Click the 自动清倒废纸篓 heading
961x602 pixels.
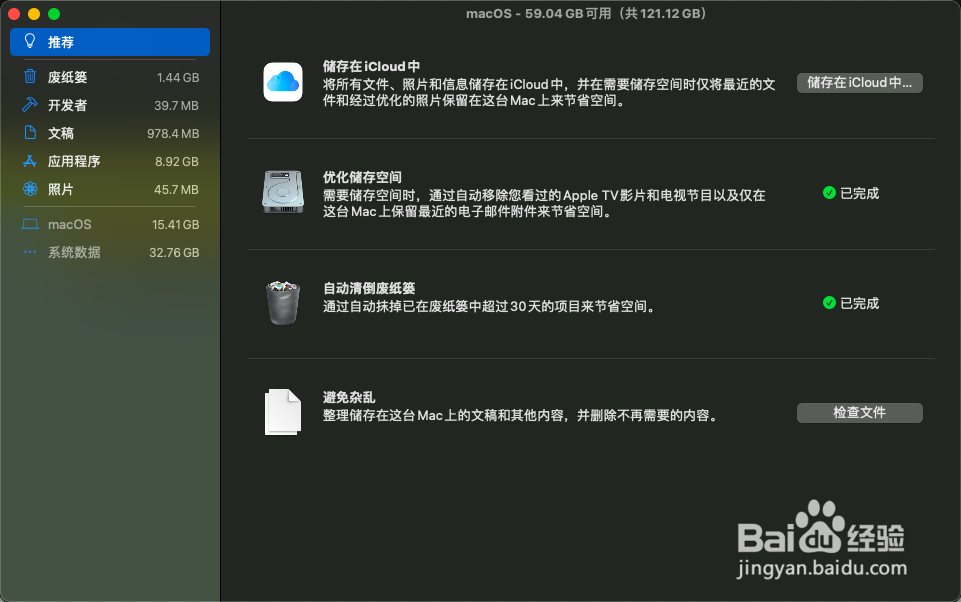tap(369, 288)
